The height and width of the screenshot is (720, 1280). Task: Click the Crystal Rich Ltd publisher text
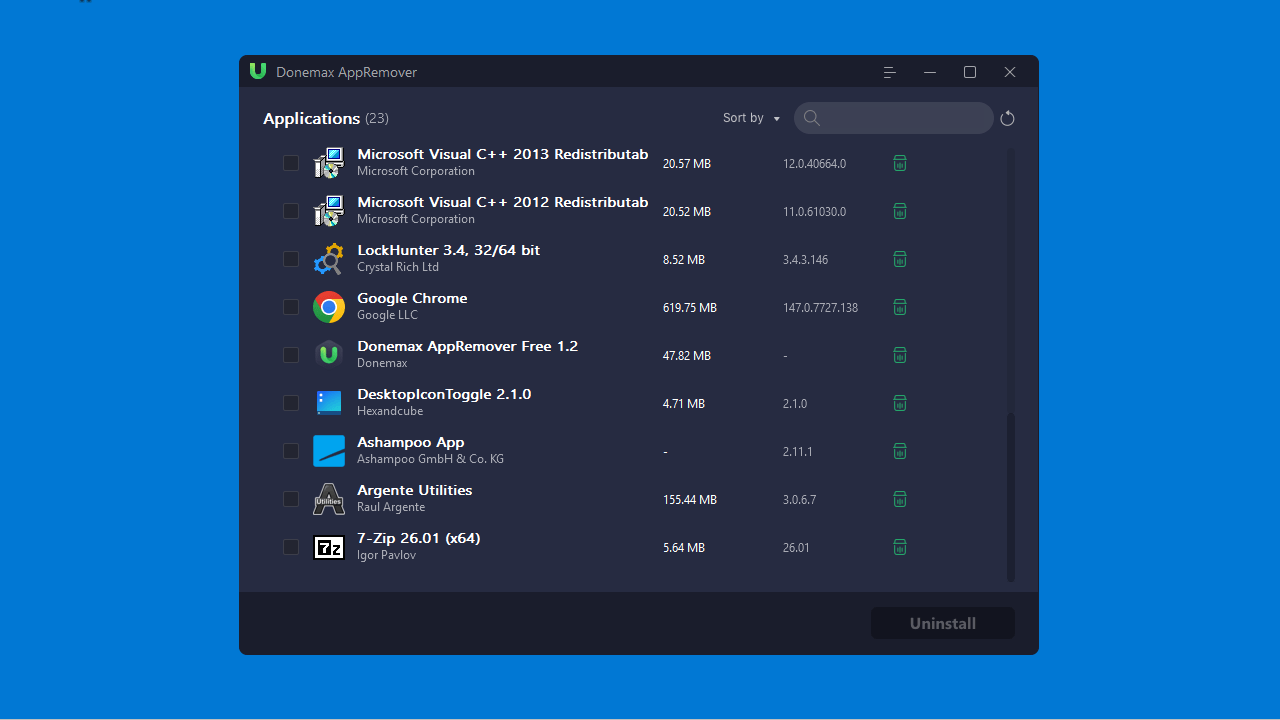(x=398, y=267)
